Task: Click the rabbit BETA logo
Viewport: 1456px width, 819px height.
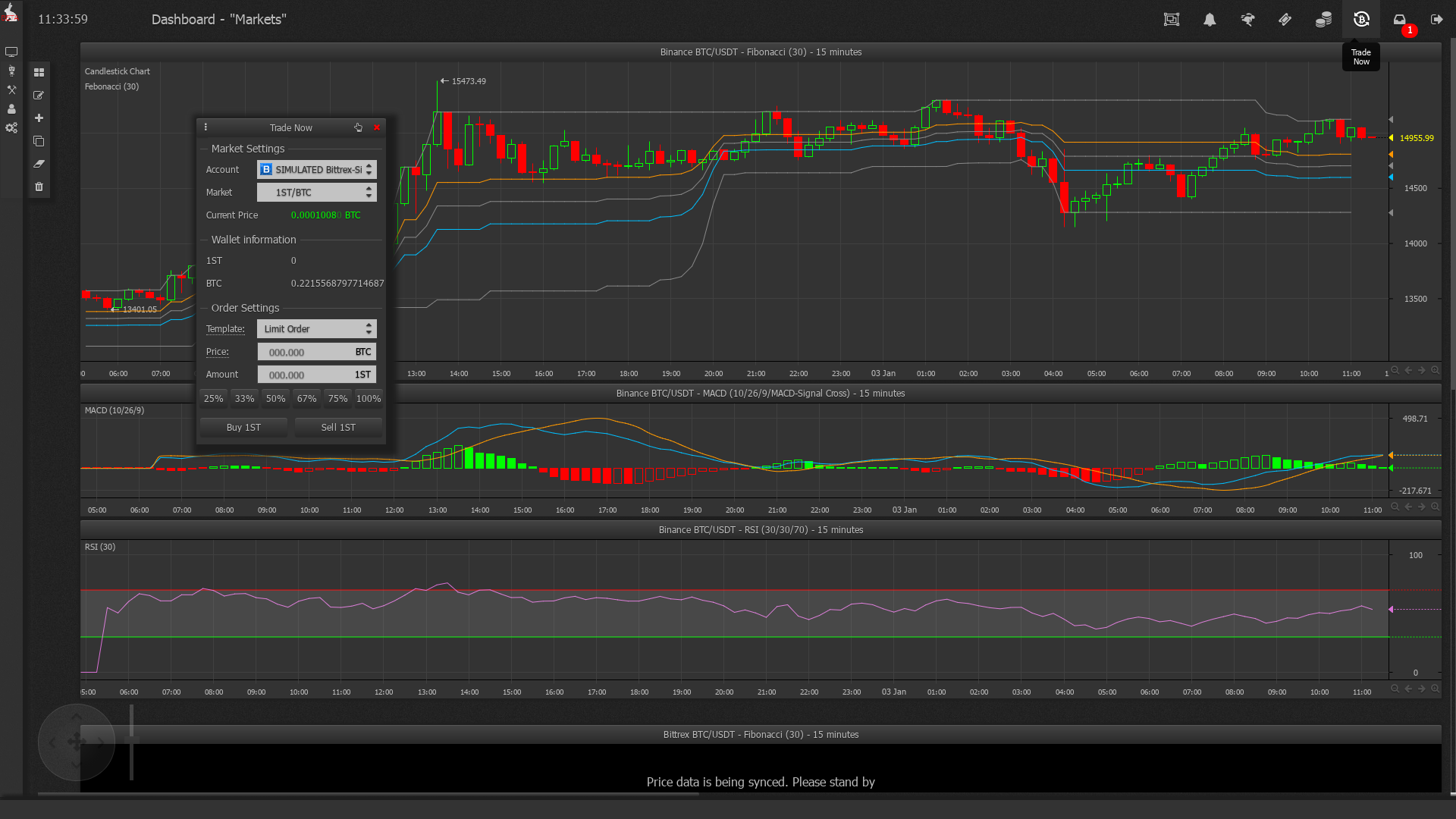Action: 11,13
